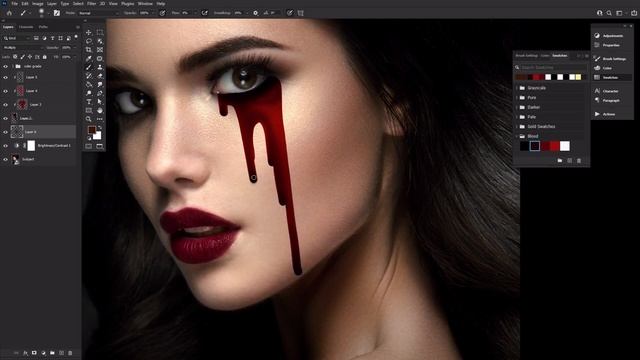
Task: Hide the color grade group
Action: [5, 66]
